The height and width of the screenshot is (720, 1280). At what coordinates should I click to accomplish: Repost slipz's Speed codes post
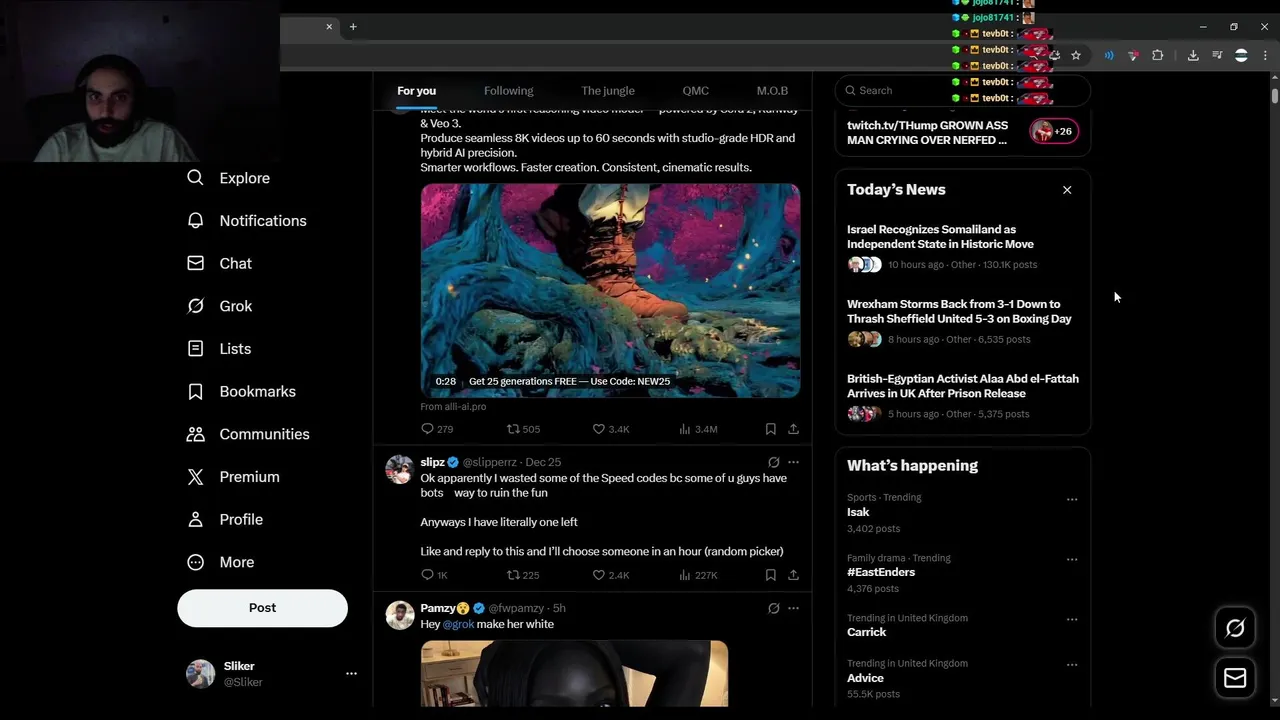(x=523, y=575)
